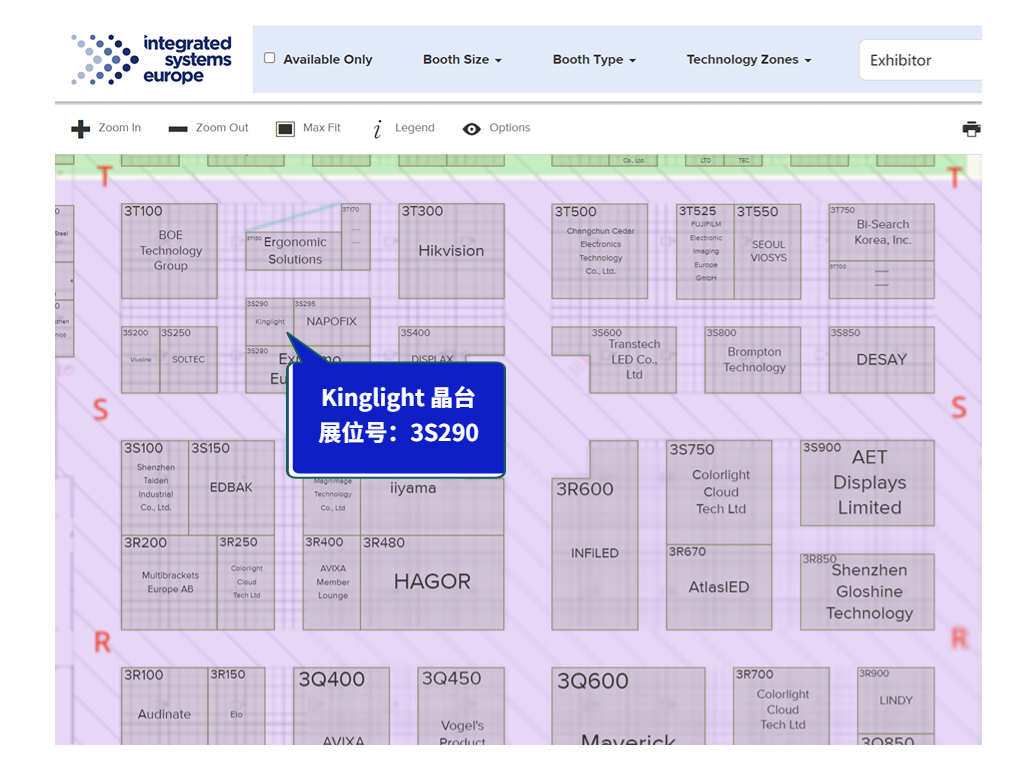This screenshot has height=768, width=1024.
Task: Click the NAPOFIX booth 3S295
Action: (331, 322)
